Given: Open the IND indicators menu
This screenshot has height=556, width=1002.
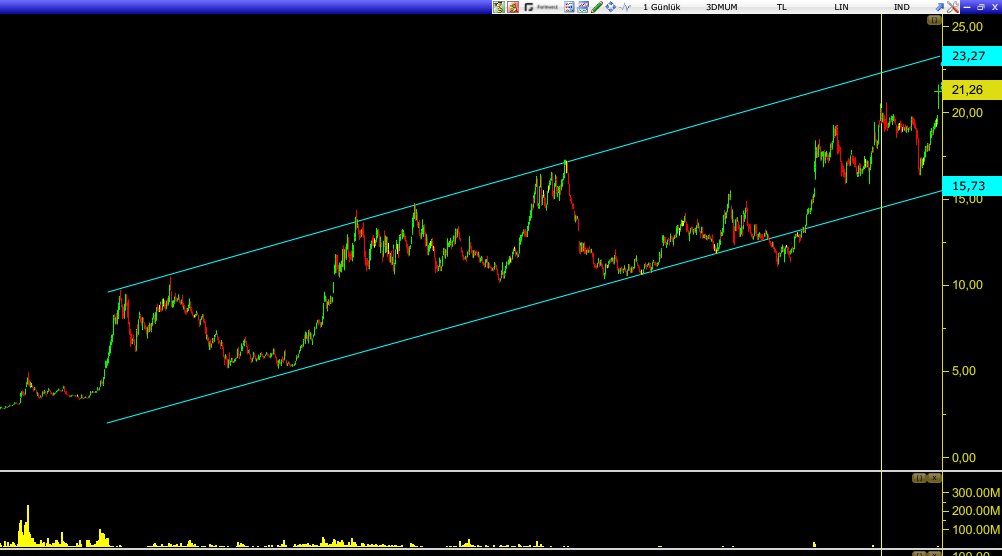Looking at the screenshot, I should 902,7.
